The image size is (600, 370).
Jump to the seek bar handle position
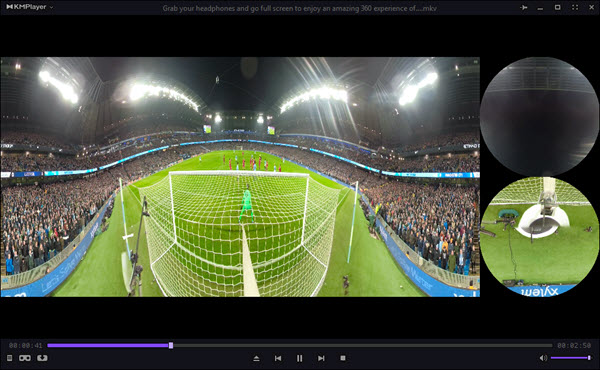coord(171,346)
